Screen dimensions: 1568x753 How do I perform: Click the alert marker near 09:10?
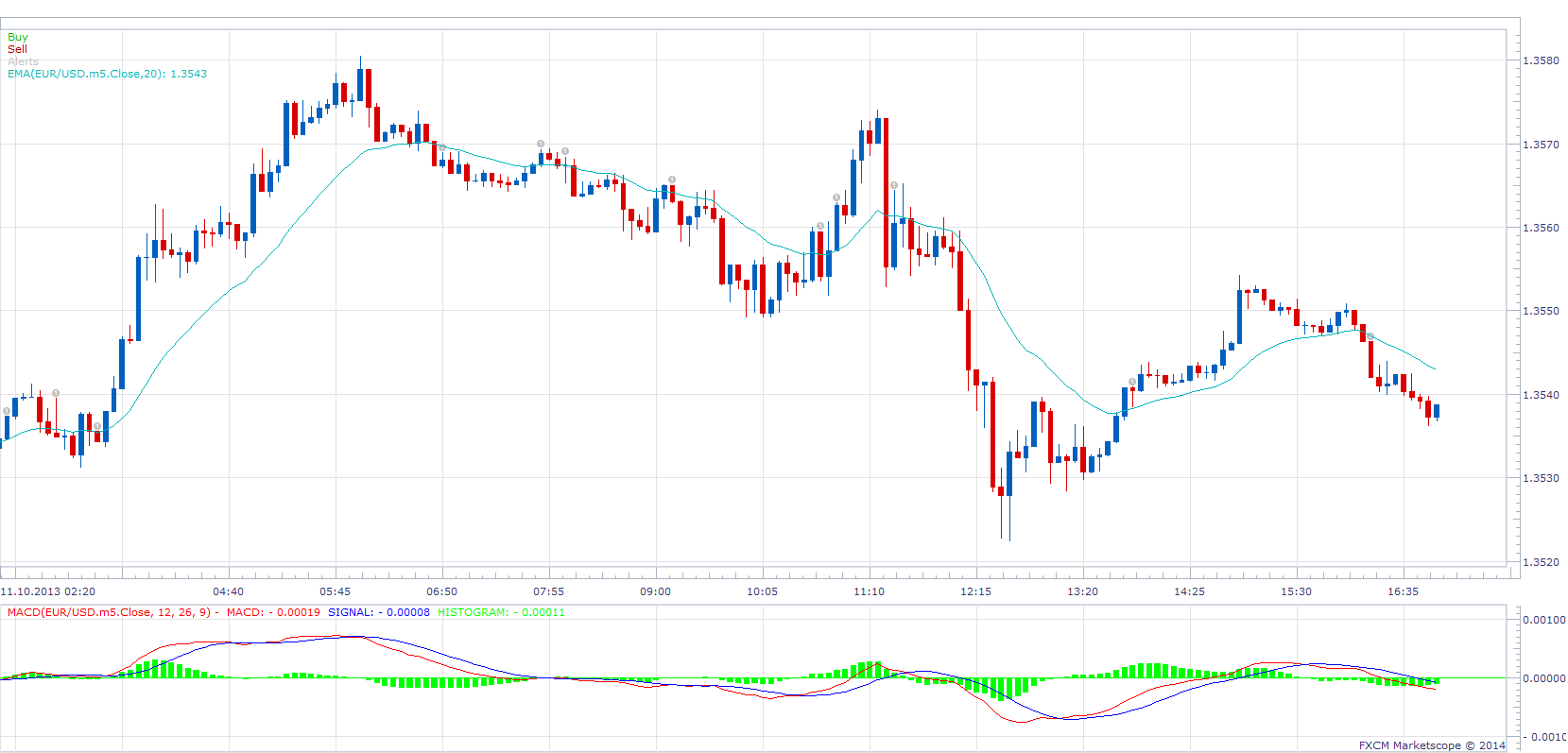(x=672, y=180)
